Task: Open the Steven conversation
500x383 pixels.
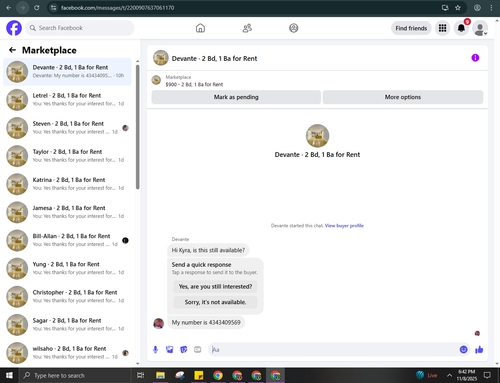Action: point(67,128)
